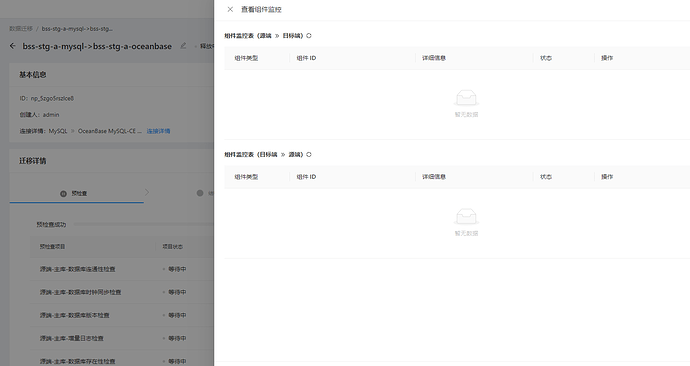
Task: Click the back arrow beside the project title
Action: click(12, 46)
